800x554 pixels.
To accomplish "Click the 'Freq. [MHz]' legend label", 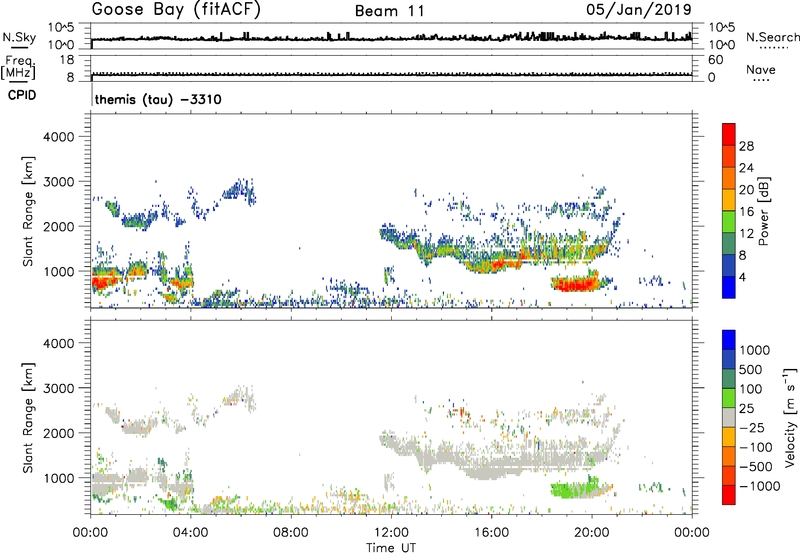I will point(18,67).
